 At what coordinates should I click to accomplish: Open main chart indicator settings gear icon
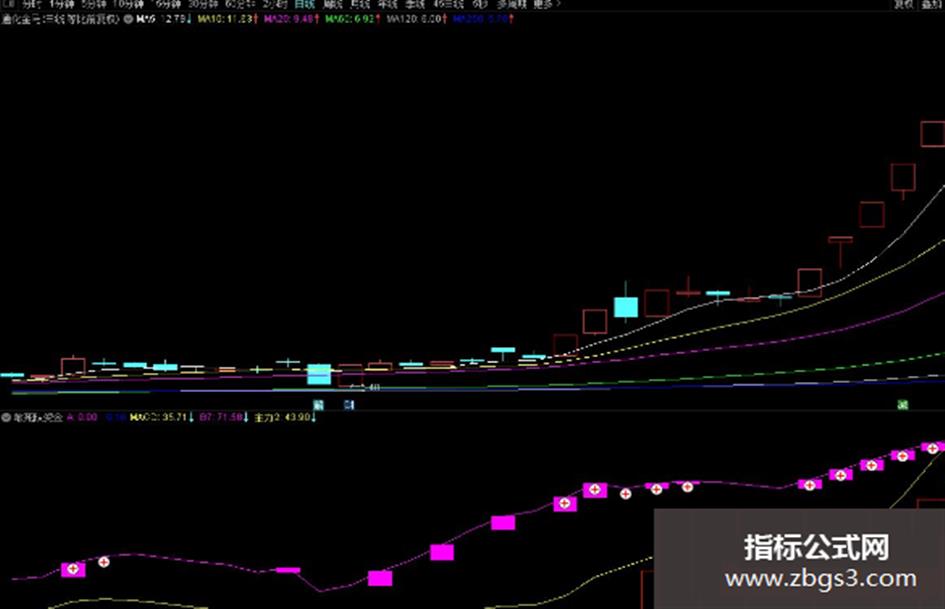pos(128,19)
